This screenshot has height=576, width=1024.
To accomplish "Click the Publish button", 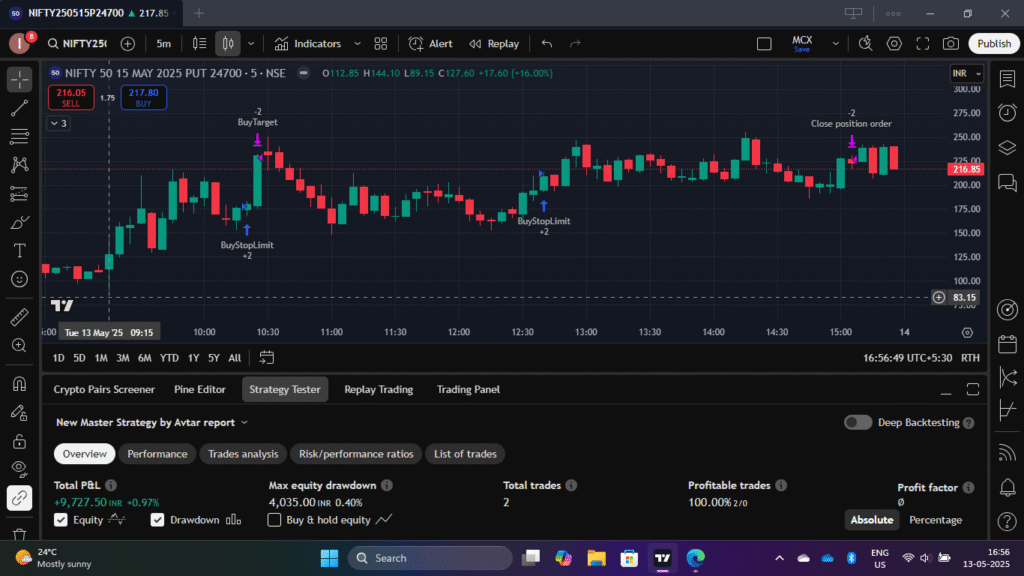I will click(x=994, y=44).
